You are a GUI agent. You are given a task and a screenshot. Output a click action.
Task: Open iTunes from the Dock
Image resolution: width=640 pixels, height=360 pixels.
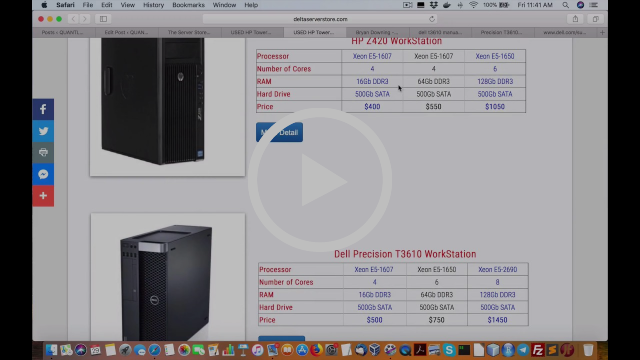tap(257, 350)
